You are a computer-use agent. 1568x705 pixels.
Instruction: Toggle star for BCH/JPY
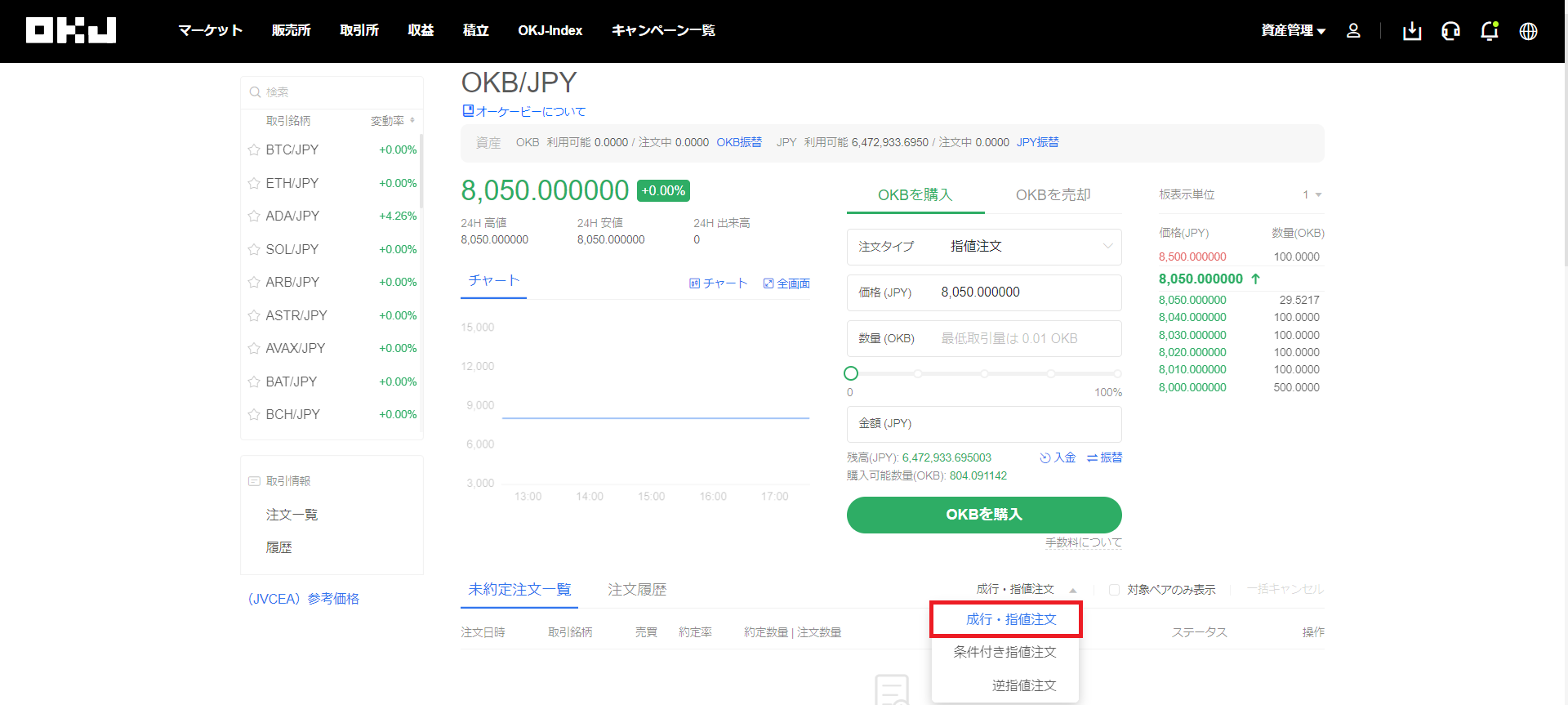click(254, 415)
